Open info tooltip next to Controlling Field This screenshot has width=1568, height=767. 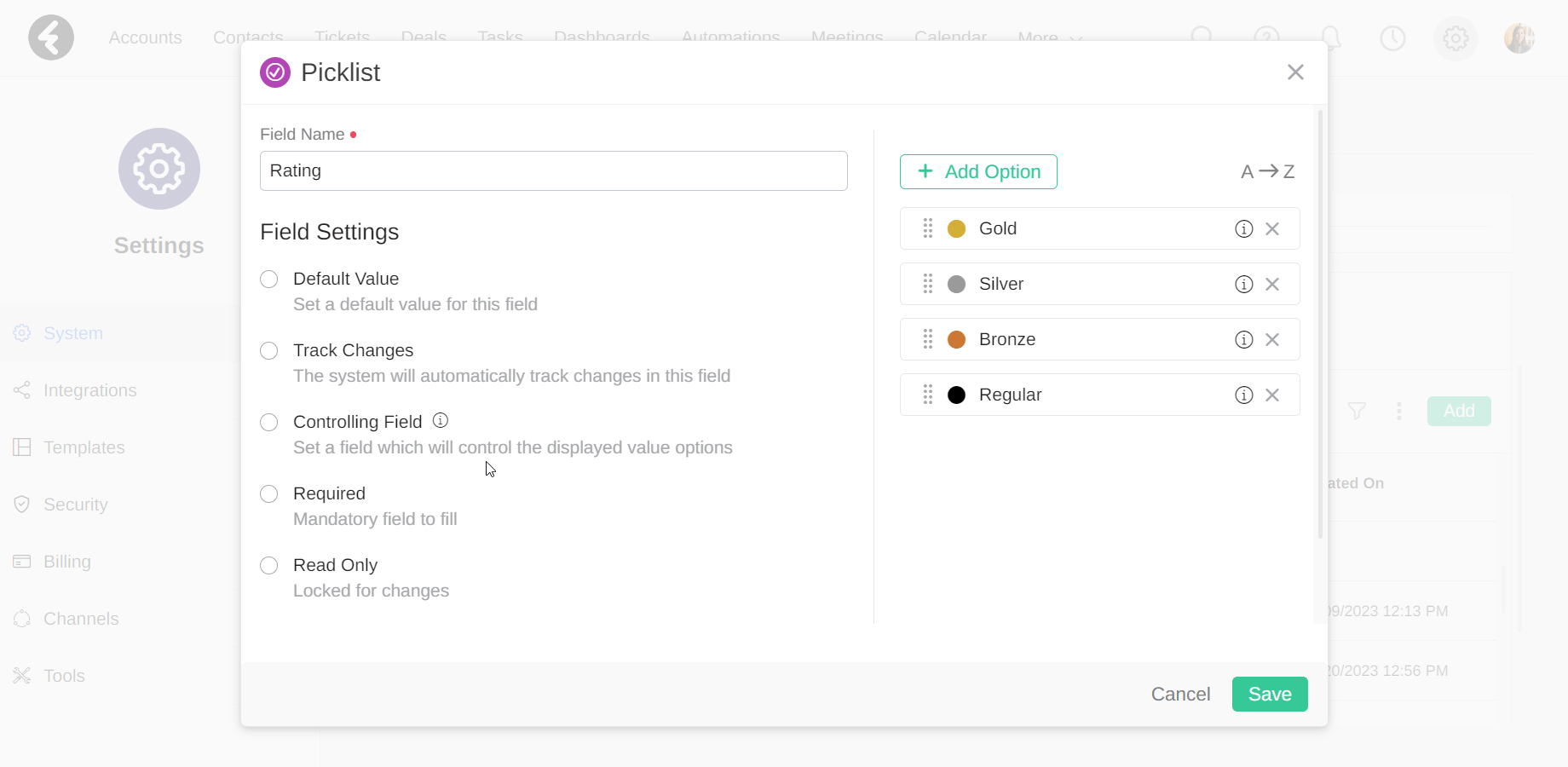[441, 420]
